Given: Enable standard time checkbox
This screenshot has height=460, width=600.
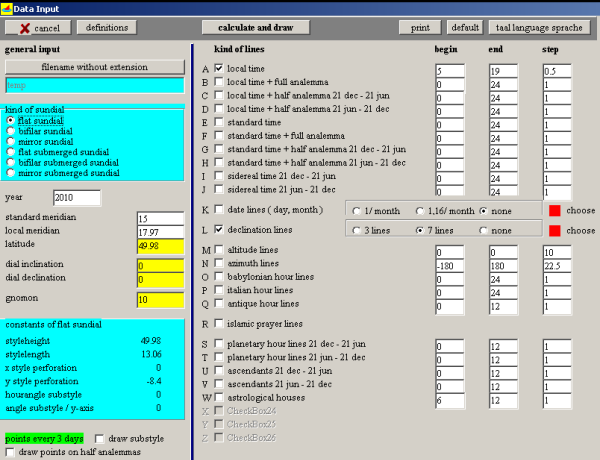Looking at the screenshot, I should 218,122.
